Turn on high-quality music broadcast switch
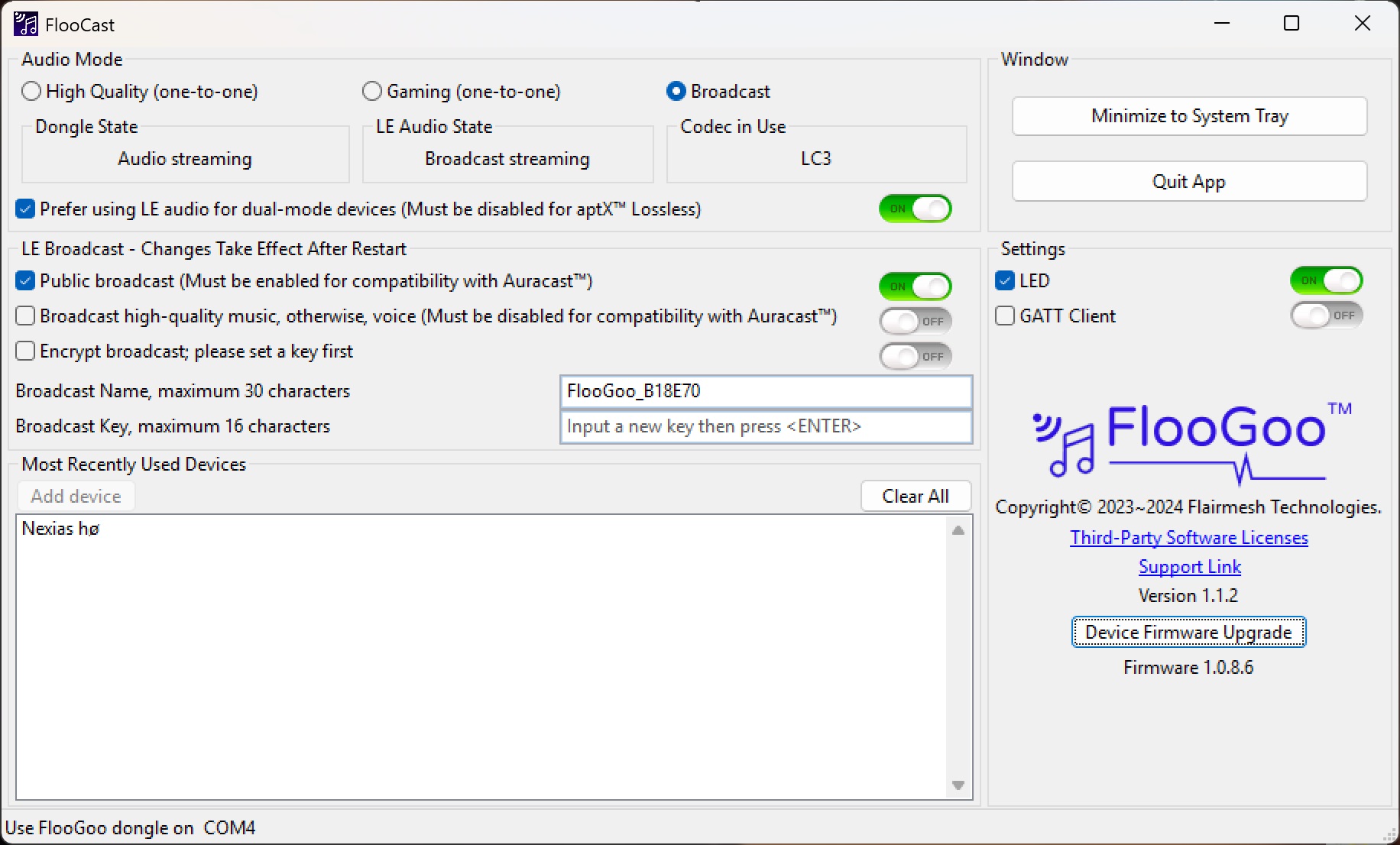Viewport: 1400px width, 845px height. [x=915, y=322]
